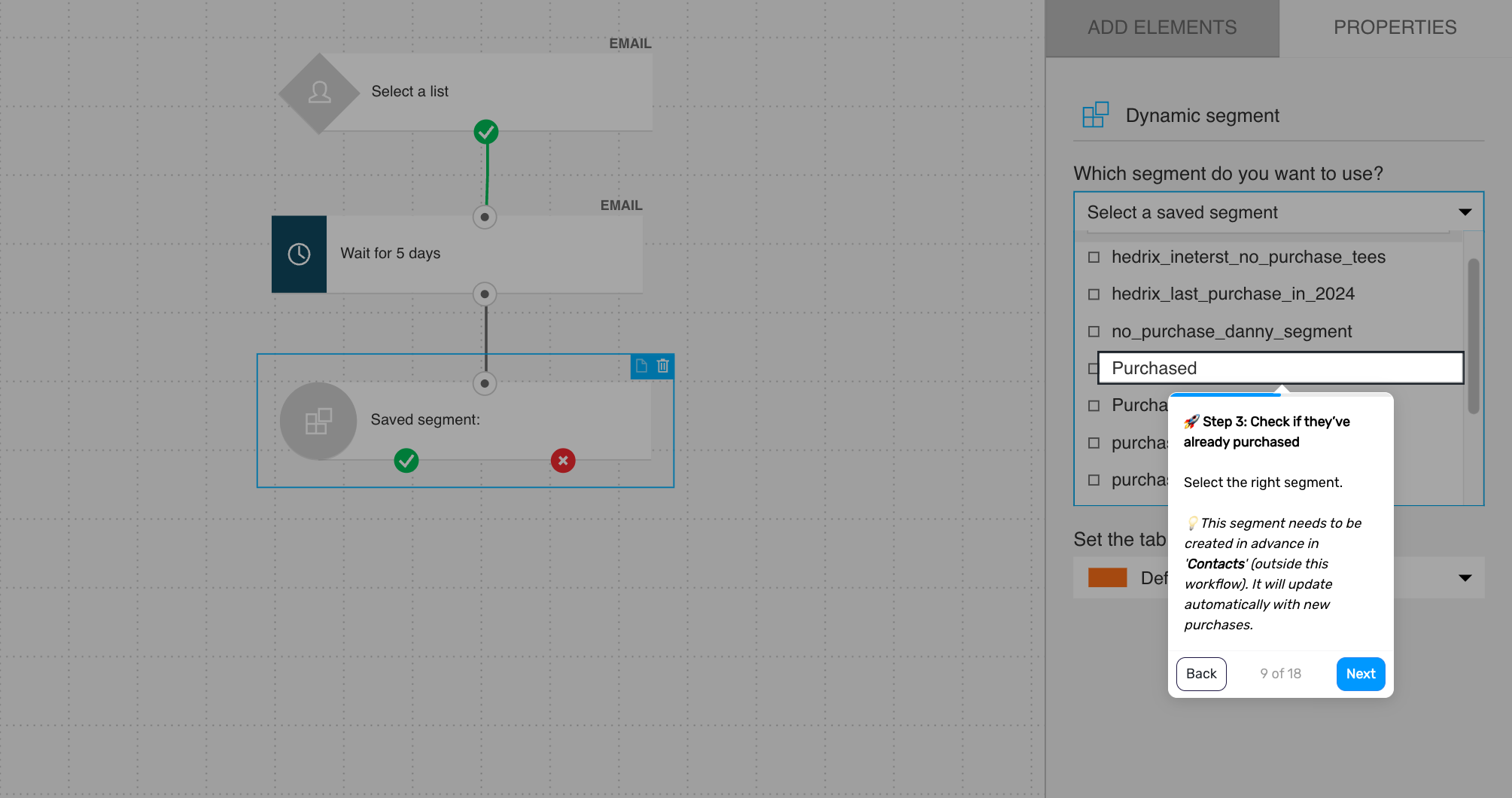
Task: Click the segment list scrollbar
Action: pyautogui.click(x=1474, y=337)
